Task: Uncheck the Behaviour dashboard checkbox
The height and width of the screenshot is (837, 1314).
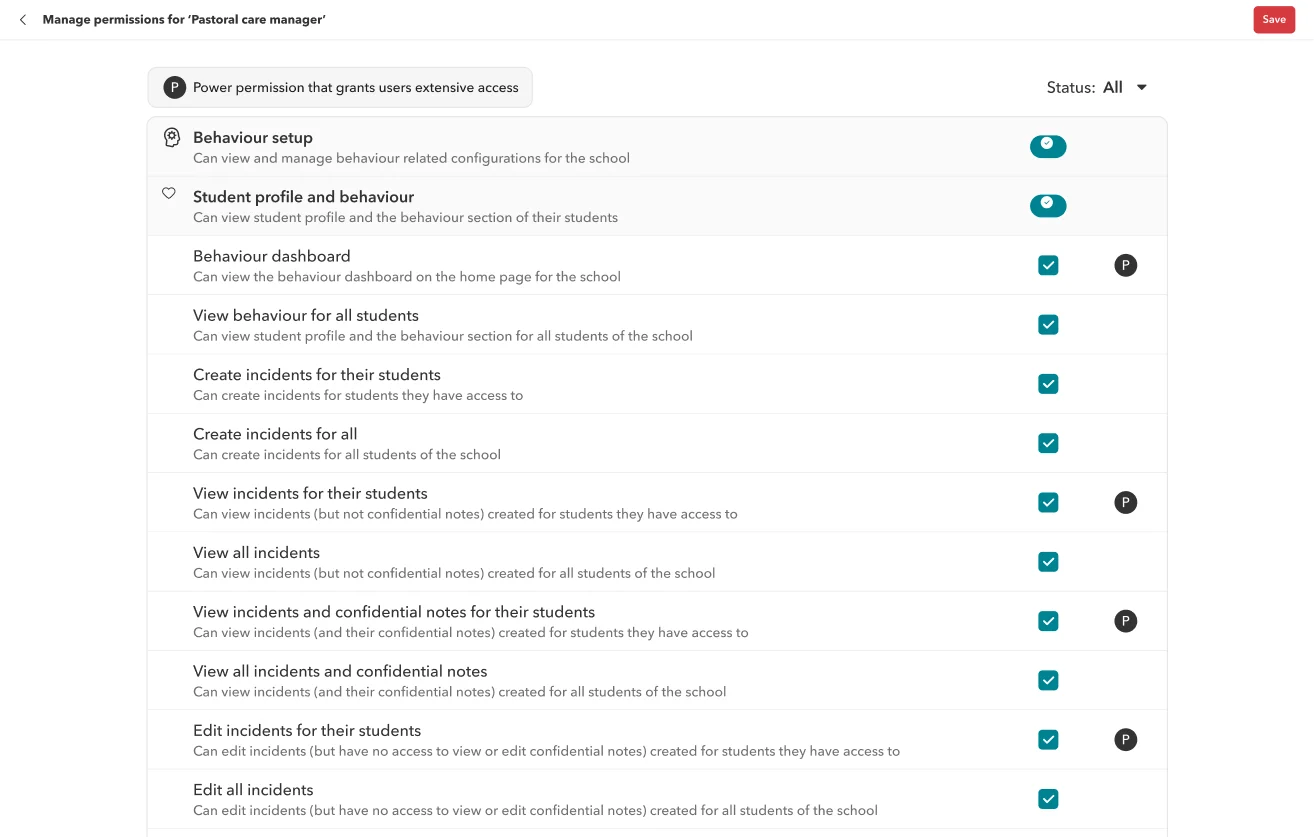Action: [1048, 266]
